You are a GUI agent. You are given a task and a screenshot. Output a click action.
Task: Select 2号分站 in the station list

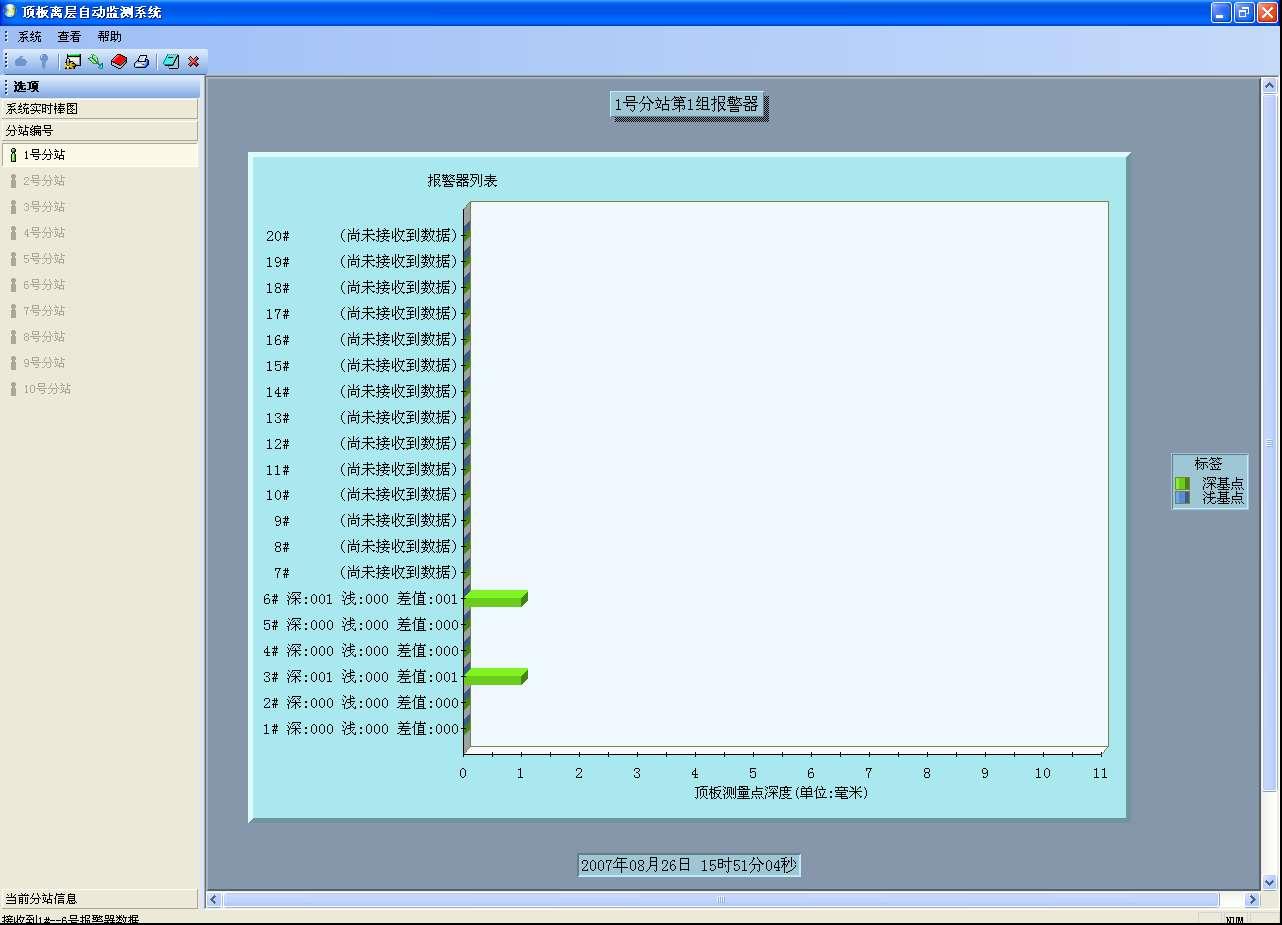pyautogui.click(x=44, y=181)
